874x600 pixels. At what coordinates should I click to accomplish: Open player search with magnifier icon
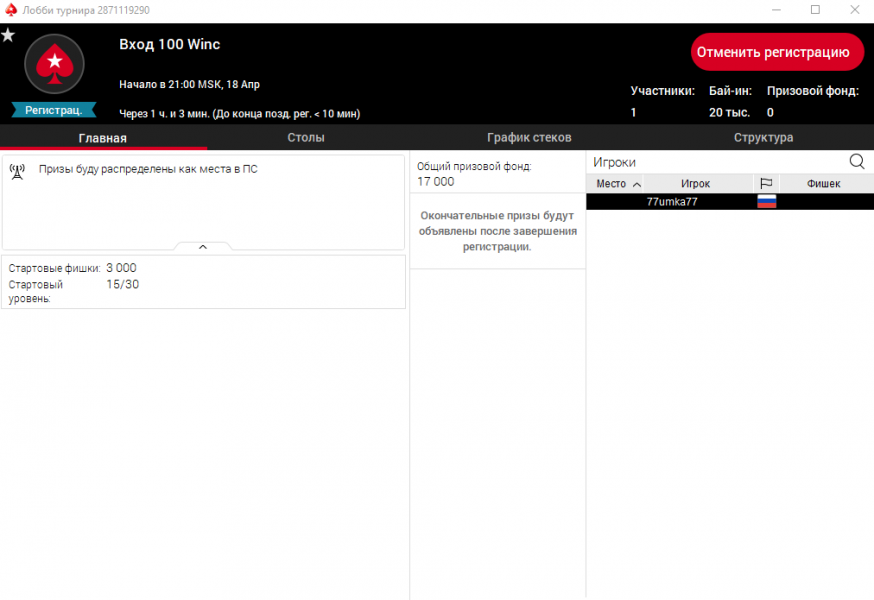[x=857, y=162]
